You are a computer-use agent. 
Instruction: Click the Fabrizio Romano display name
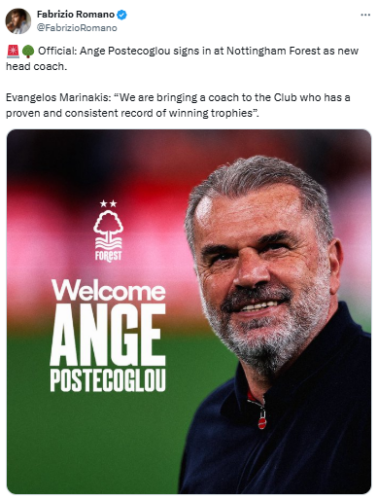[76, 15]
